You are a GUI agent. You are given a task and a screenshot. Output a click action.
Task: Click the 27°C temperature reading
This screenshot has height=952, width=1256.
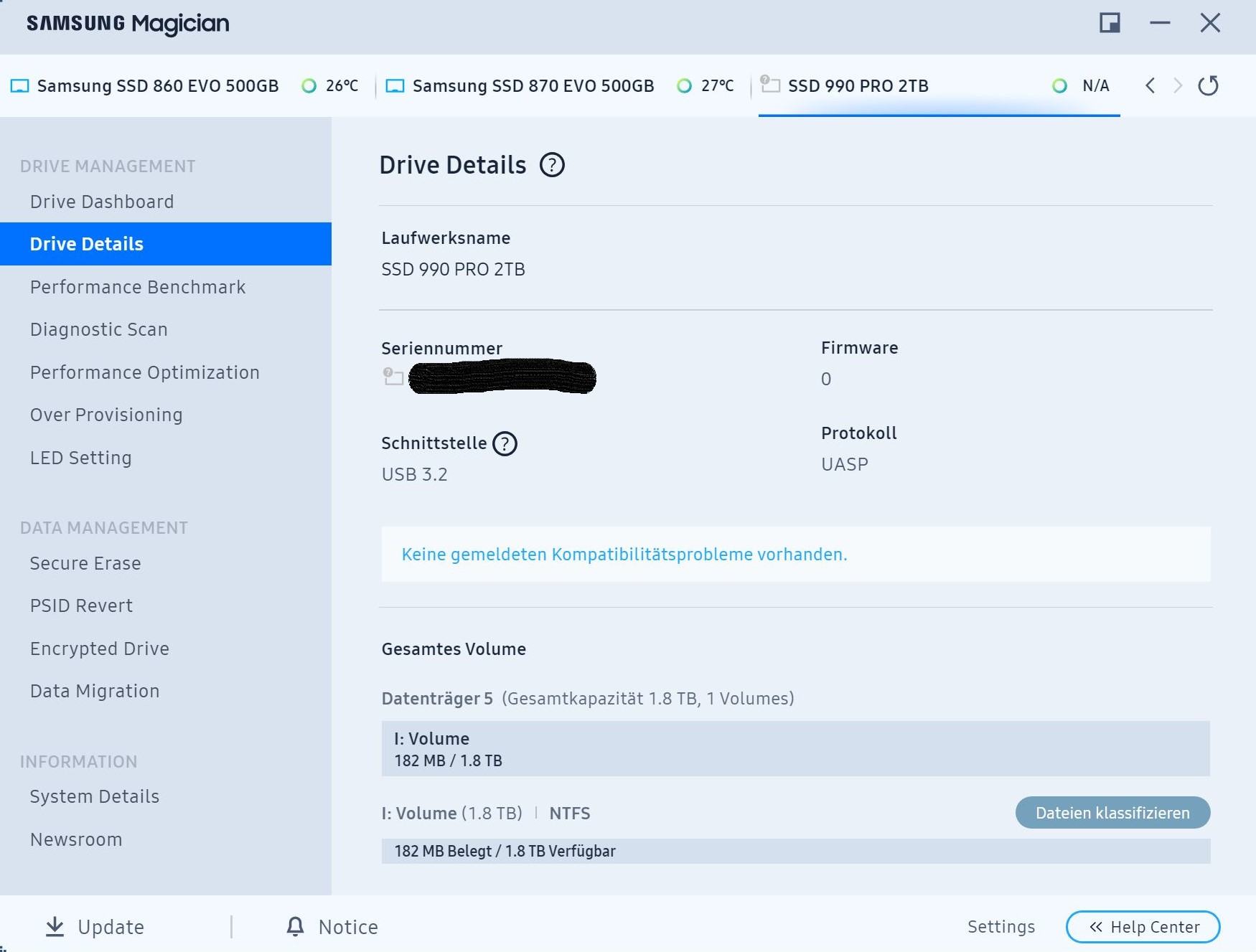[x=718, y=86]
